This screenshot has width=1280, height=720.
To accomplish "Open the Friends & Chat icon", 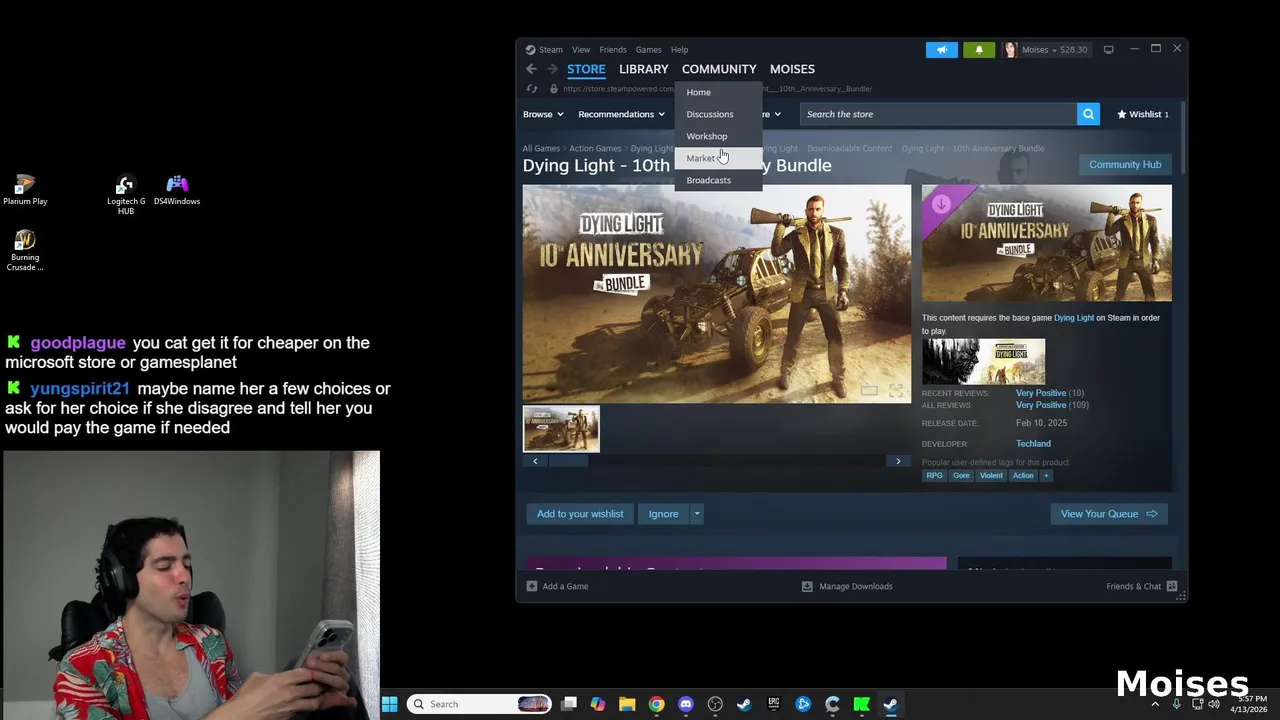I will point(1172,586).
